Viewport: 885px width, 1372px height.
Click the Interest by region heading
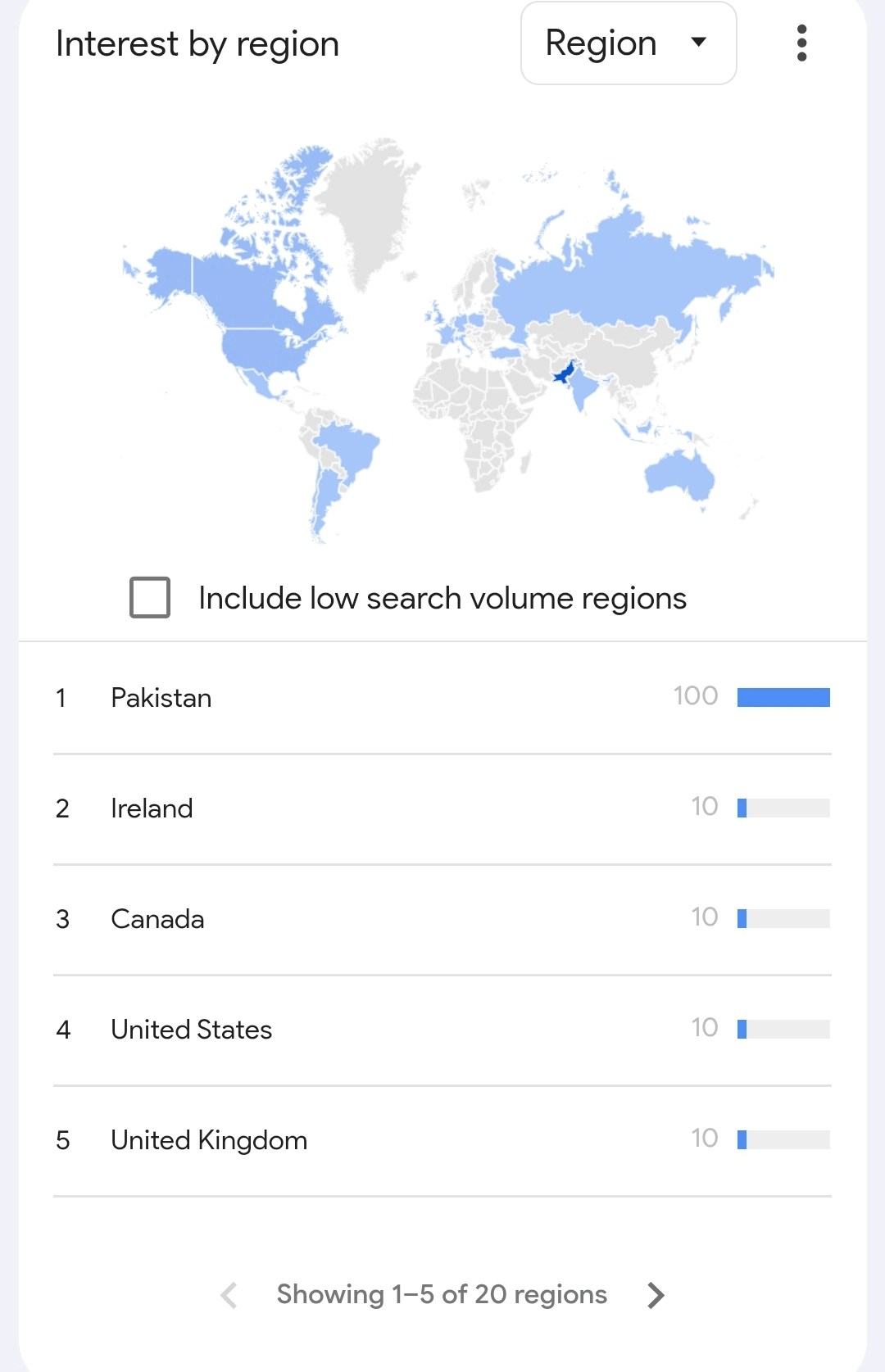pyautogui.click(x=197, y=43)
